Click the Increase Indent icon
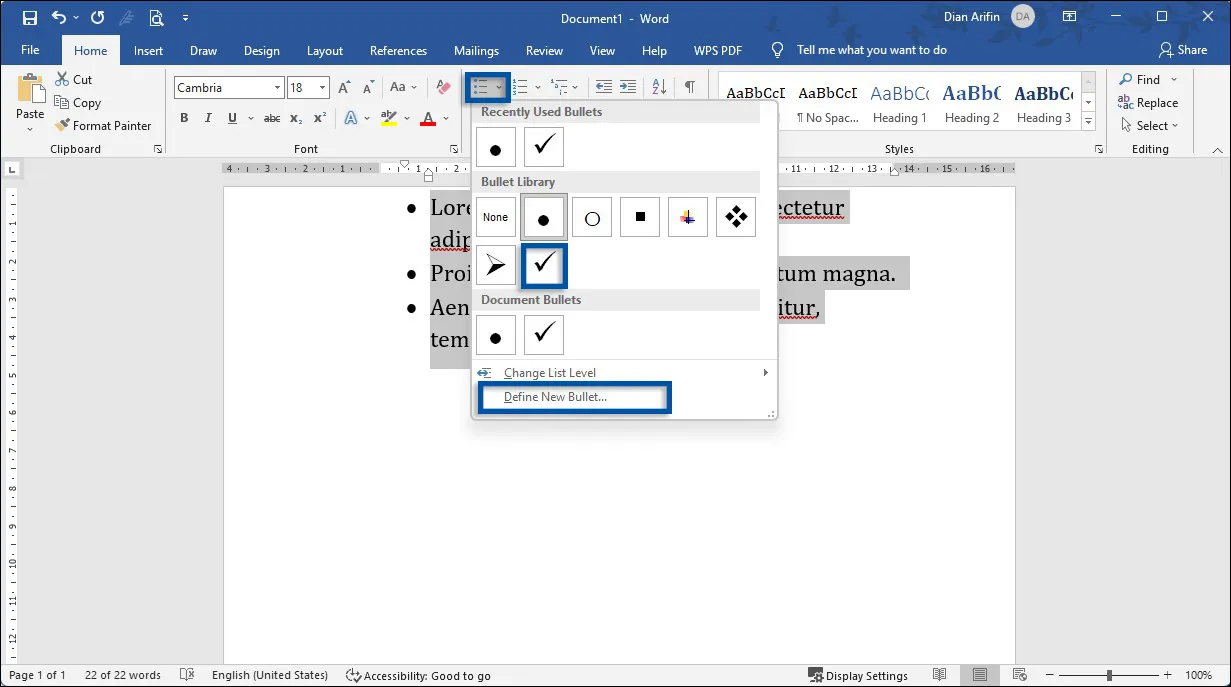1231x687 pixels. 627,88
